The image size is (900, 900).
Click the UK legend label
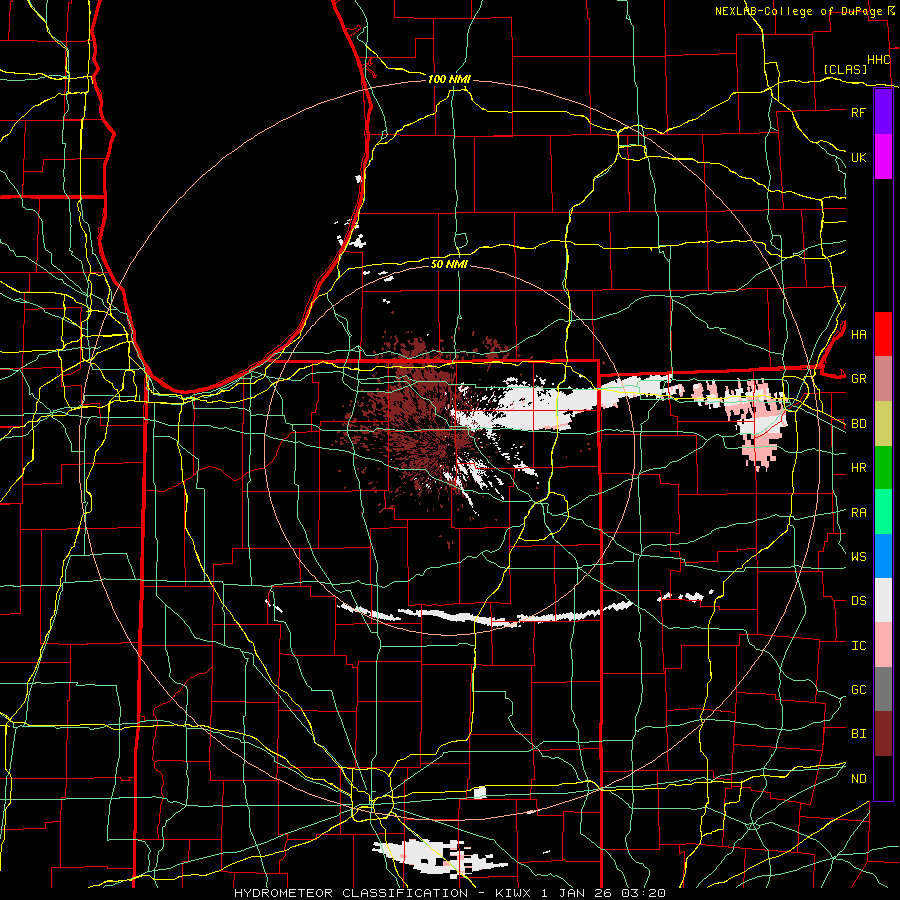858,157
